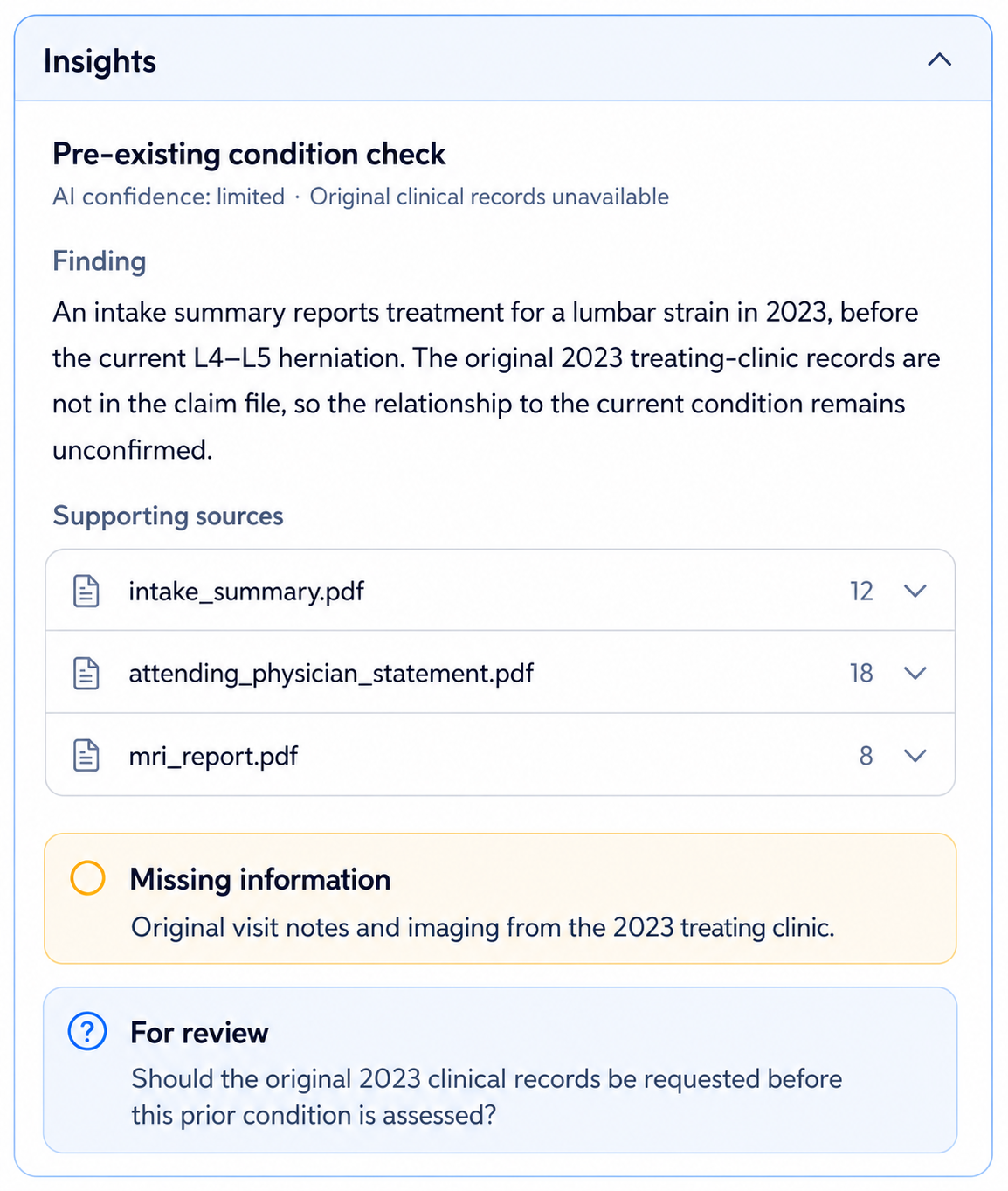Click the Original clinical records unavailable note
1008x1191 pixels.
point(489,197)
